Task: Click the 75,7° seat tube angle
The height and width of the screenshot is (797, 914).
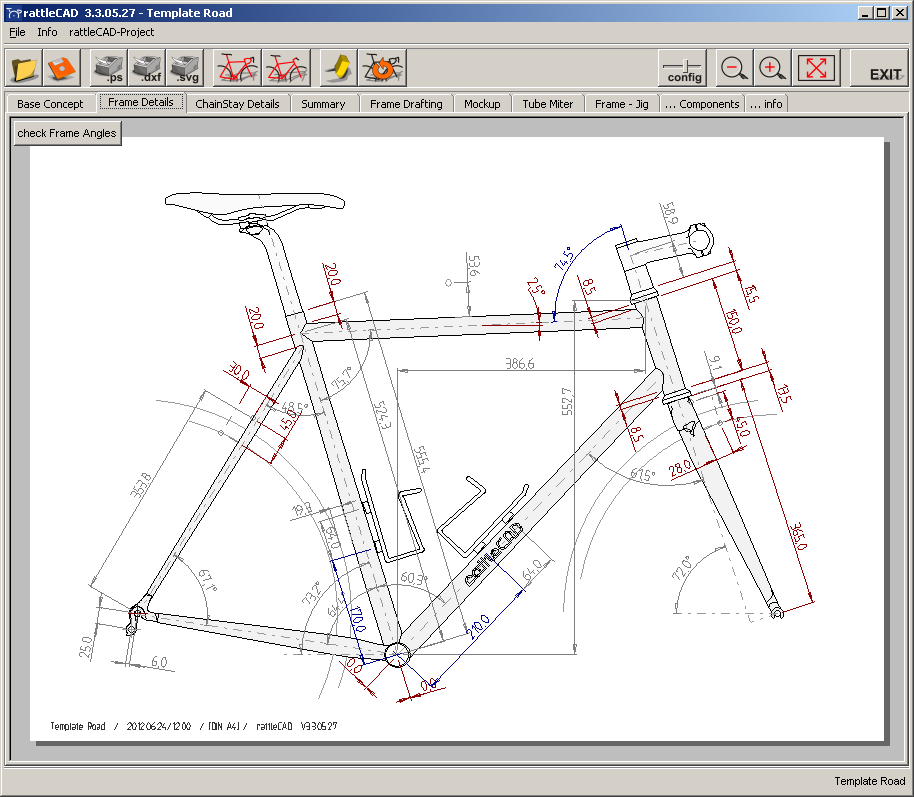Action: pyautogui.click(x=342, y=378)
